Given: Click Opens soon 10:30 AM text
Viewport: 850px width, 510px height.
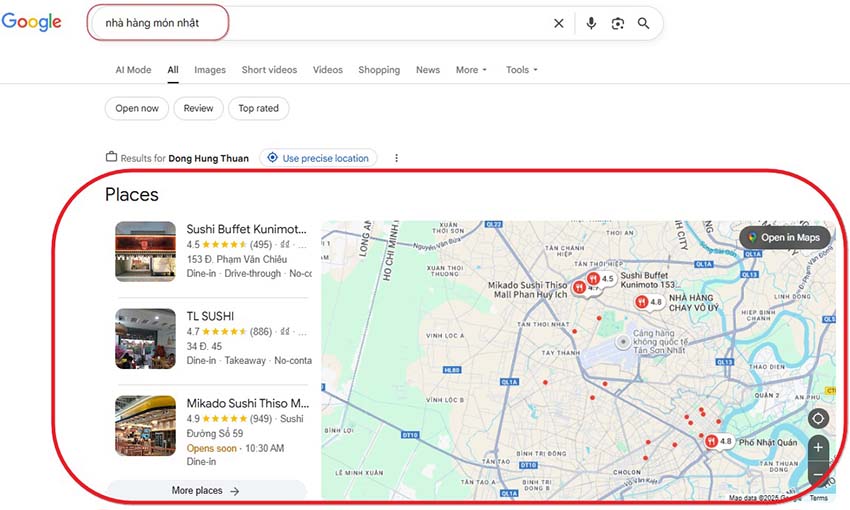Looking at the screenshot, I should (x=235, y=448).
